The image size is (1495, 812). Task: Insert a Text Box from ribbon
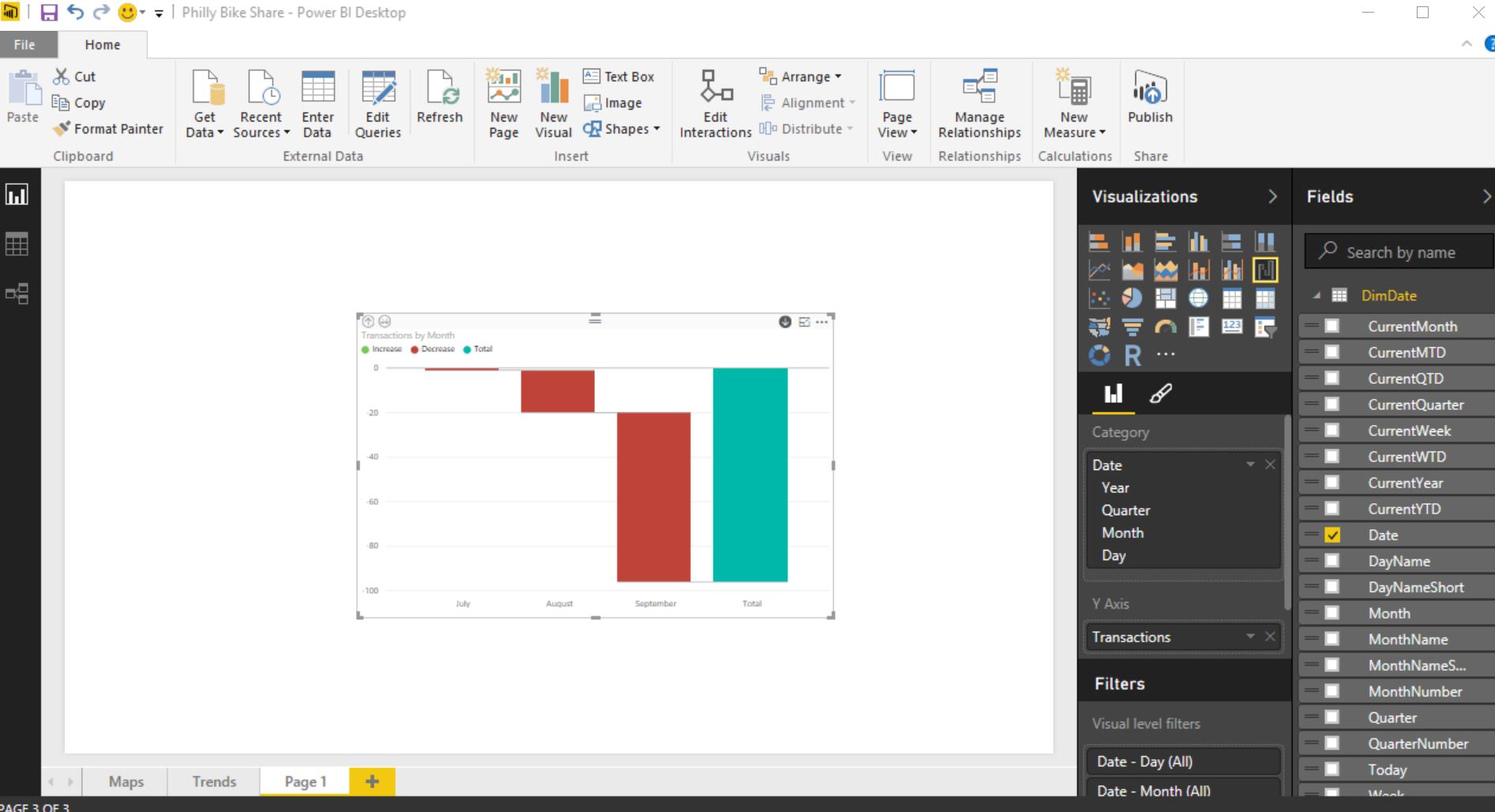tap(619, 77)
